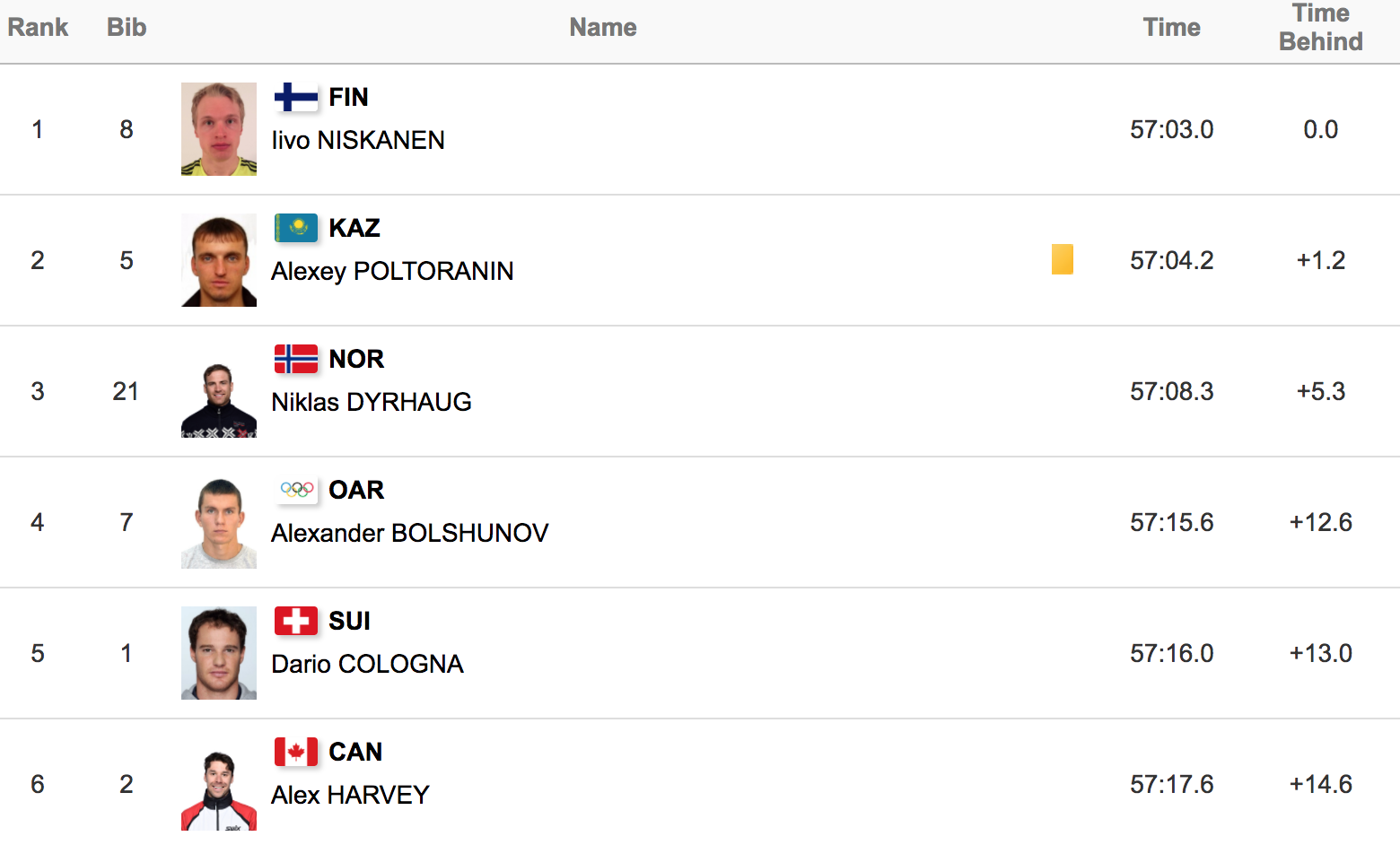Open the Dario COLOGNA athlete link
This screenshot has width=1400, height=845.
pos(367,664)
